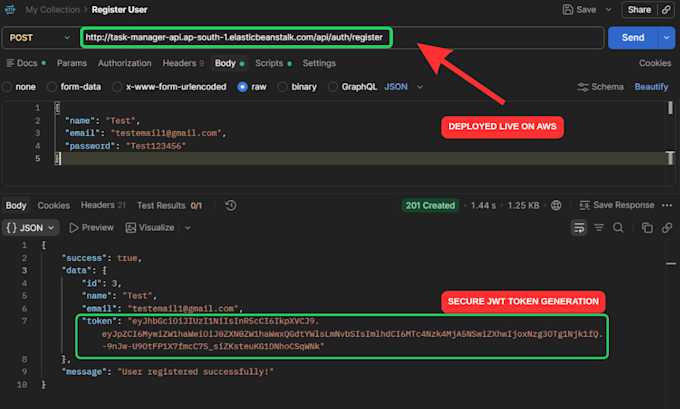680x409 pixels.
Task: Open the response Headers 21 tab
Action: click(103, 205)
